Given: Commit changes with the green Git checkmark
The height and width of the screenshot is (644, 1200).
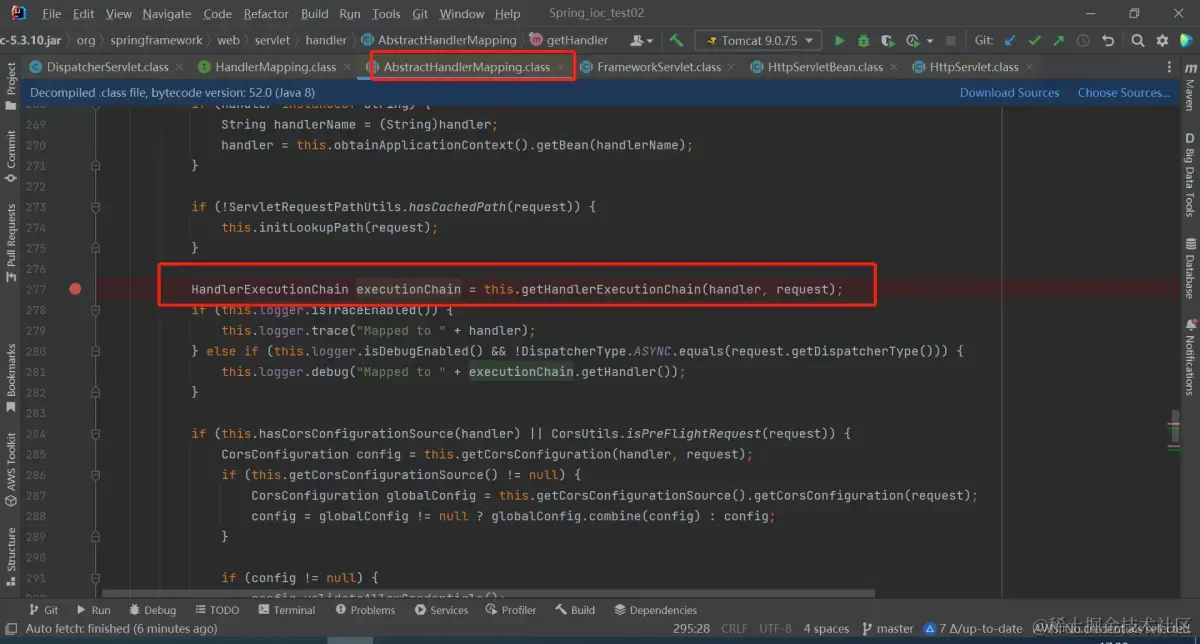Looking at the screenshot, I should click(x=1034, y=41).
